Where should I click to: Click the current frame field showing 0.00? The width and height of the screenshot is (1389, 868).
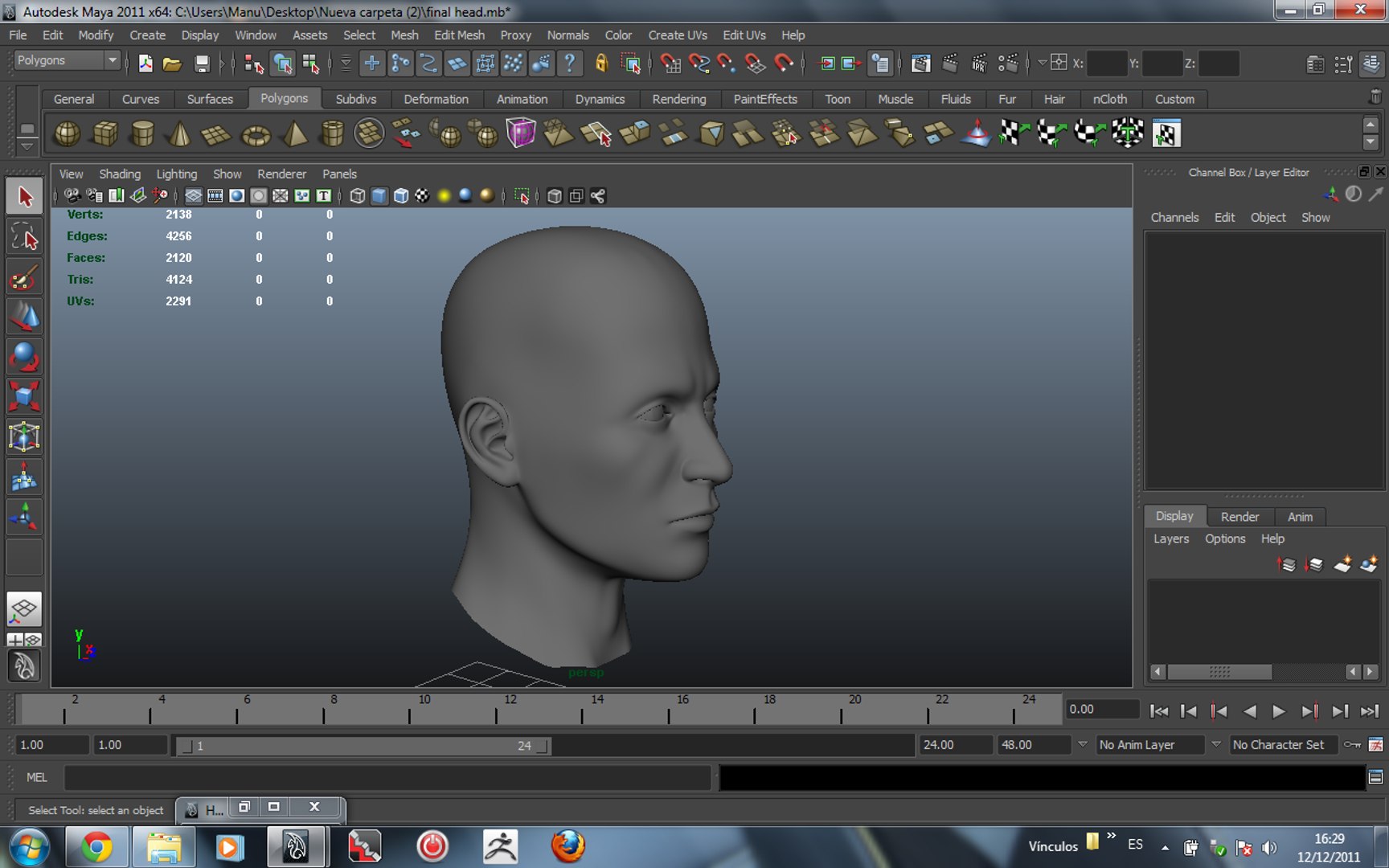(1102, 709)
